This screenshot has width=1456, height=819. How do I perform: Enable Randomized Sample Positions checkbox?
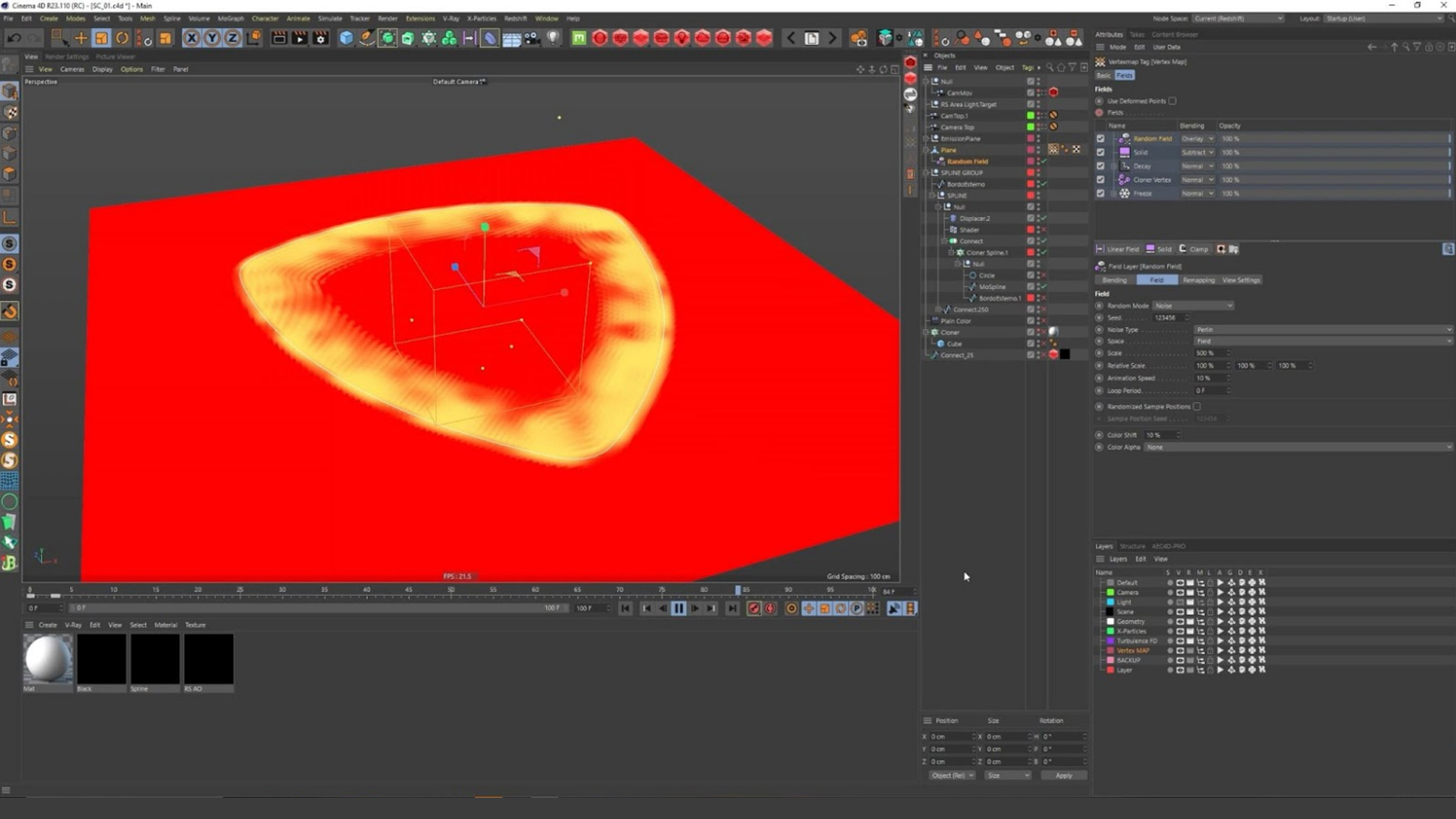[1197, 406]
